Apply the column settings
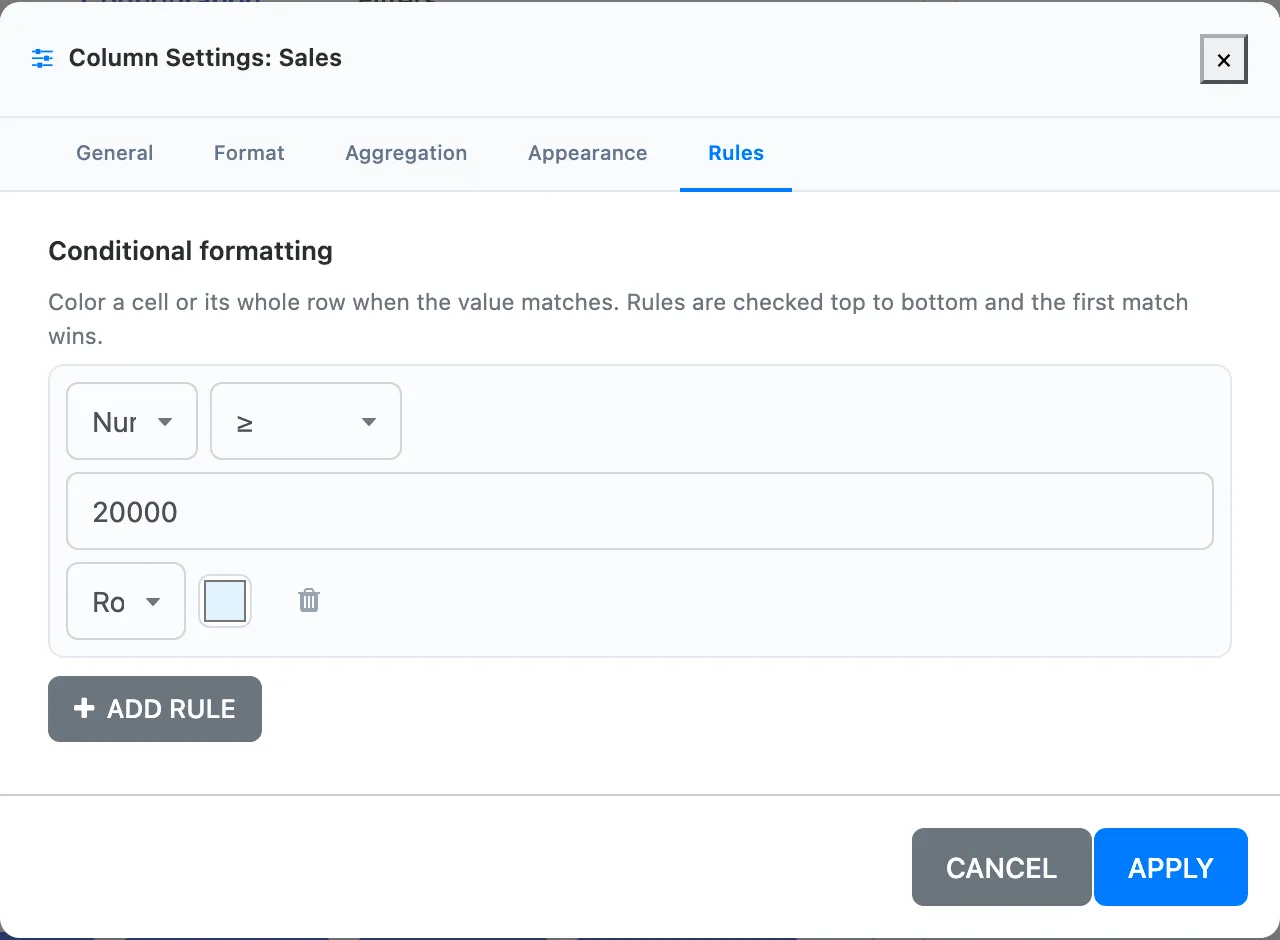The width and height of the screenshot is (1280, 940). (x=1171, y=867)
